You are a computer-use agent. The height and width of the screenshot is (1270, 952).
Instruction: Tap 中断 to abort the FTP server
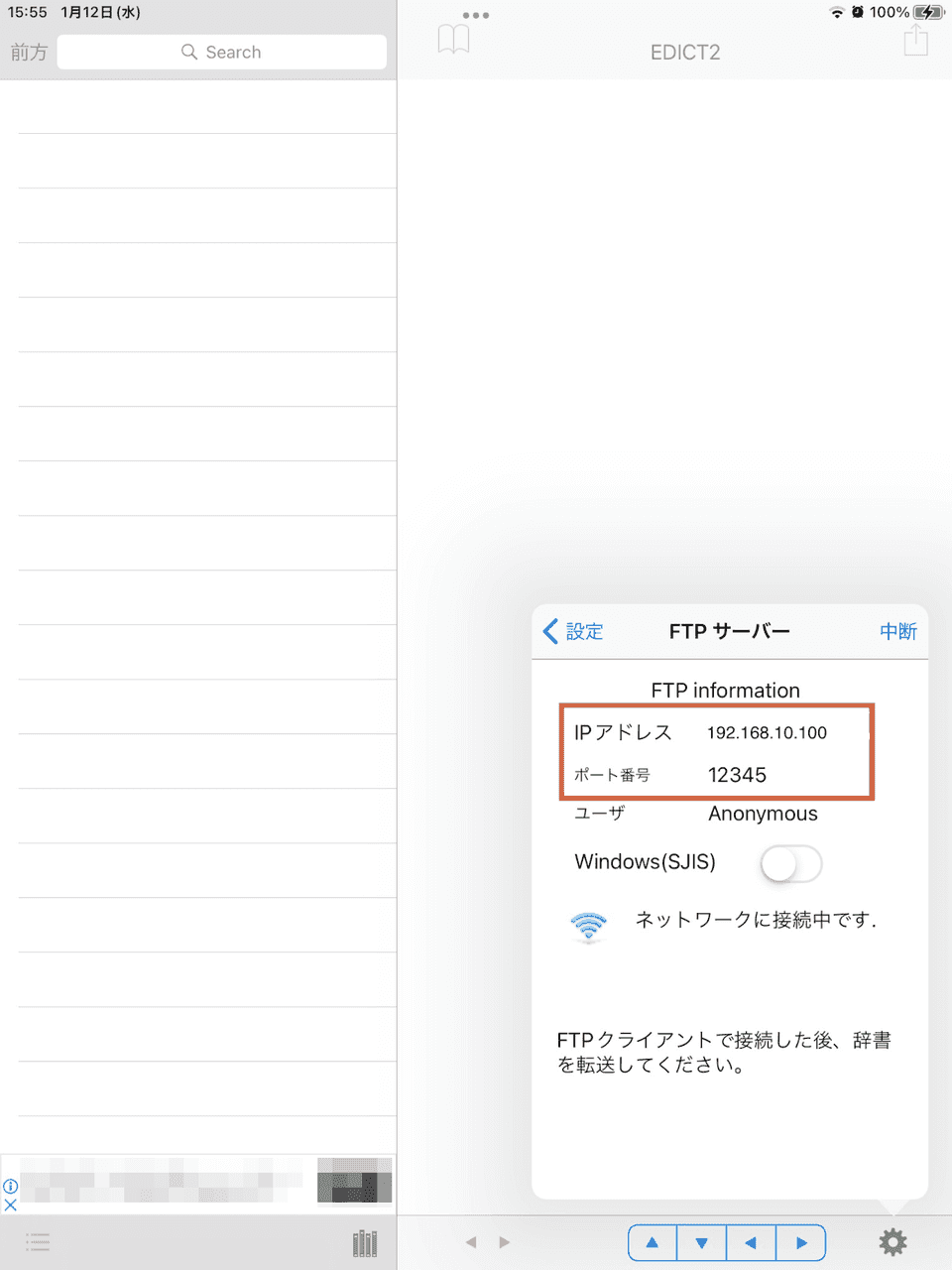click(x=897, y=632)
